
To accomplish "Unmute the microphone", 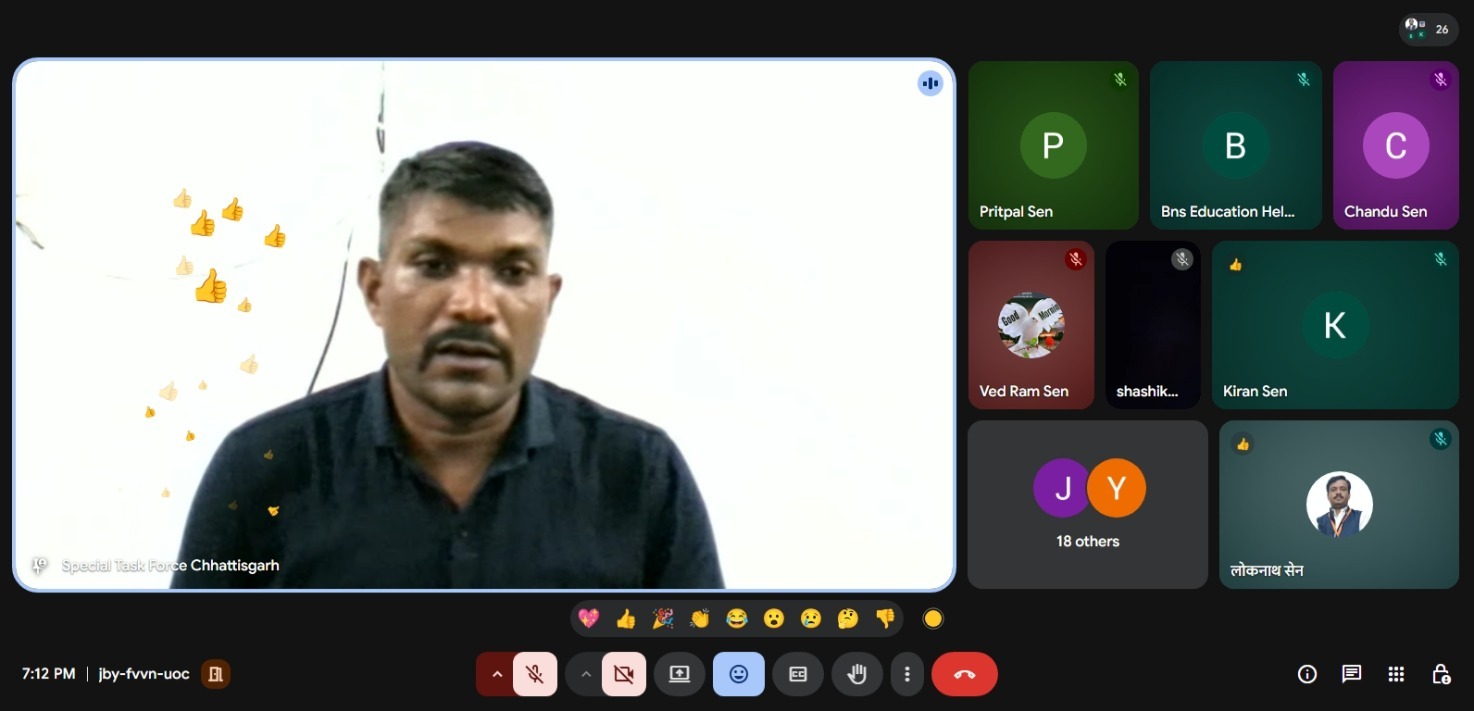I will [535, 674].
